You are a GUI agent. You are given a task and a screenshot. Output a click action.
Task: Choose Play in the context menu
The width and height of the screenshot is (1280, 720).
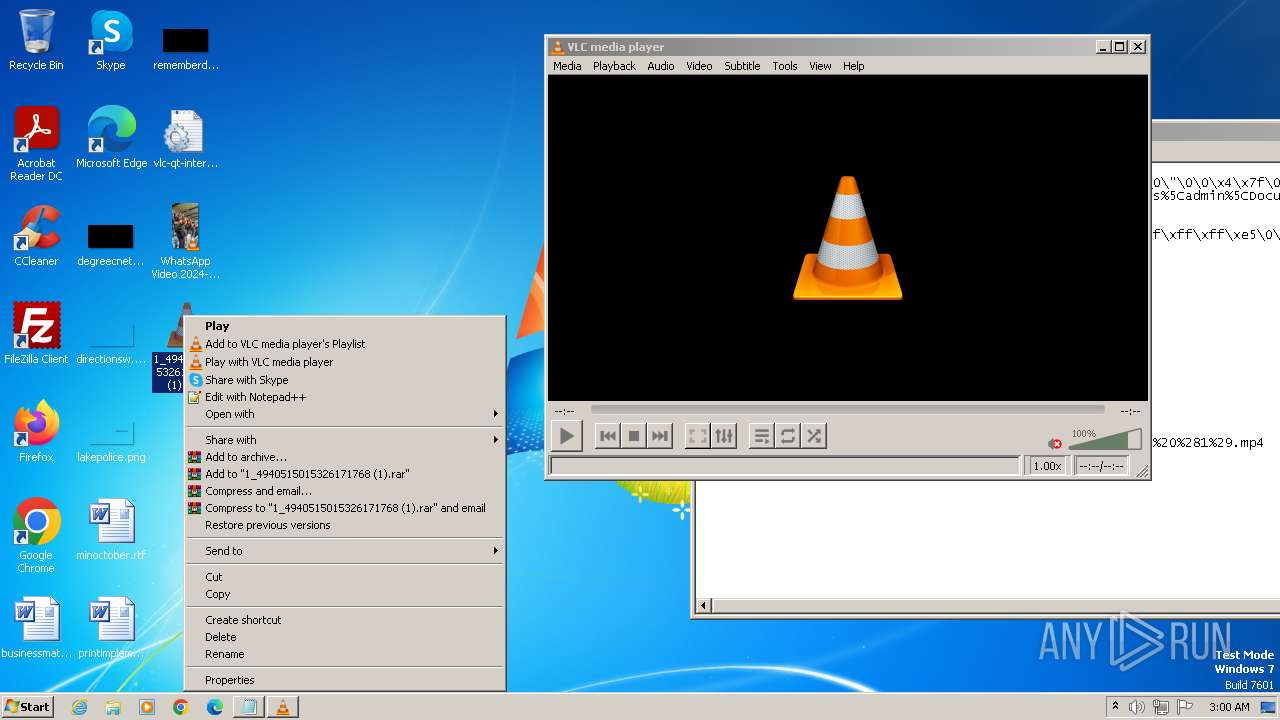pos(345,326)
